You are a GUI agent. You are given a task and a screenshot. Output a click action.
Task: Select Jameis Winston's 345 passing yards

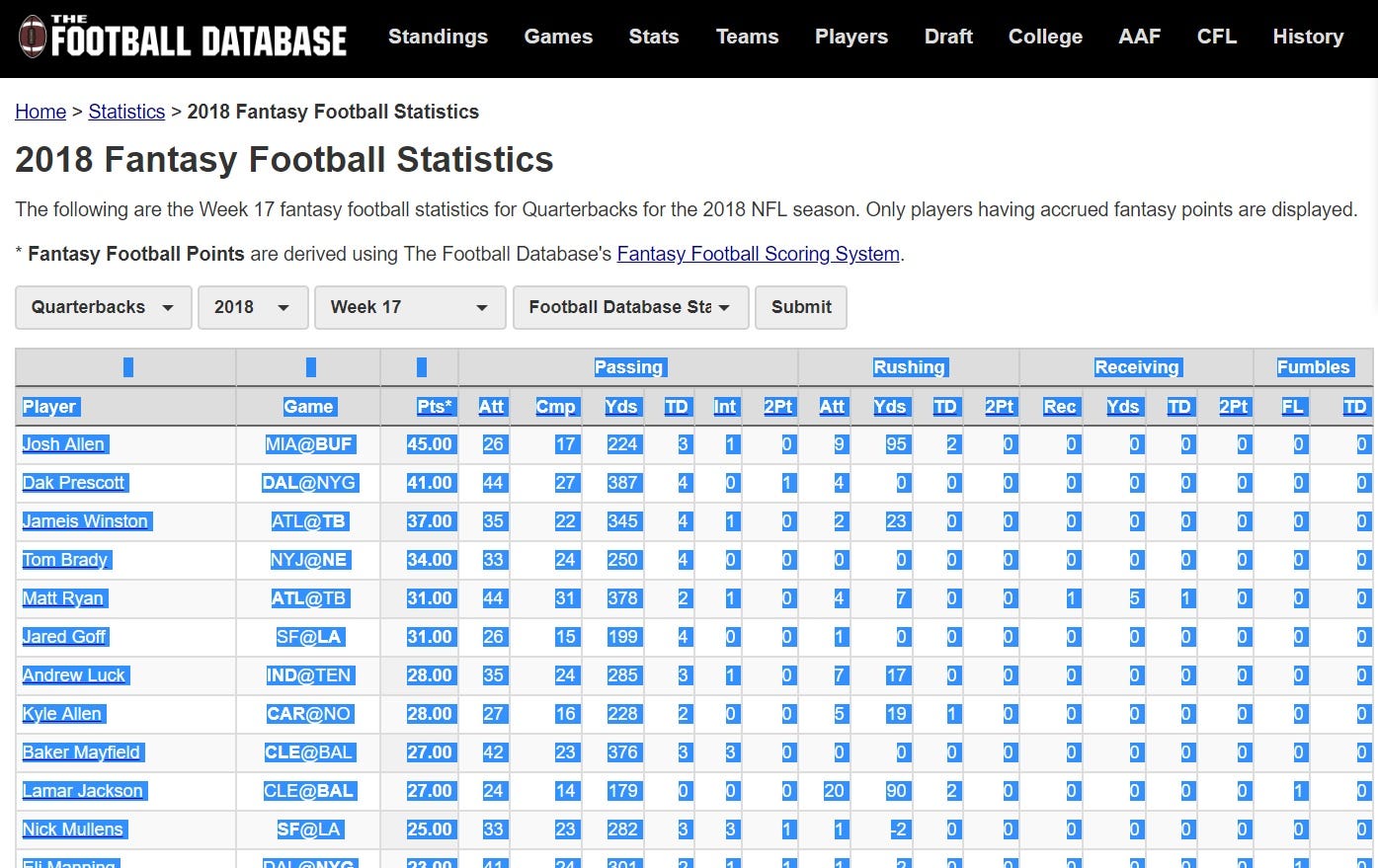622,521
